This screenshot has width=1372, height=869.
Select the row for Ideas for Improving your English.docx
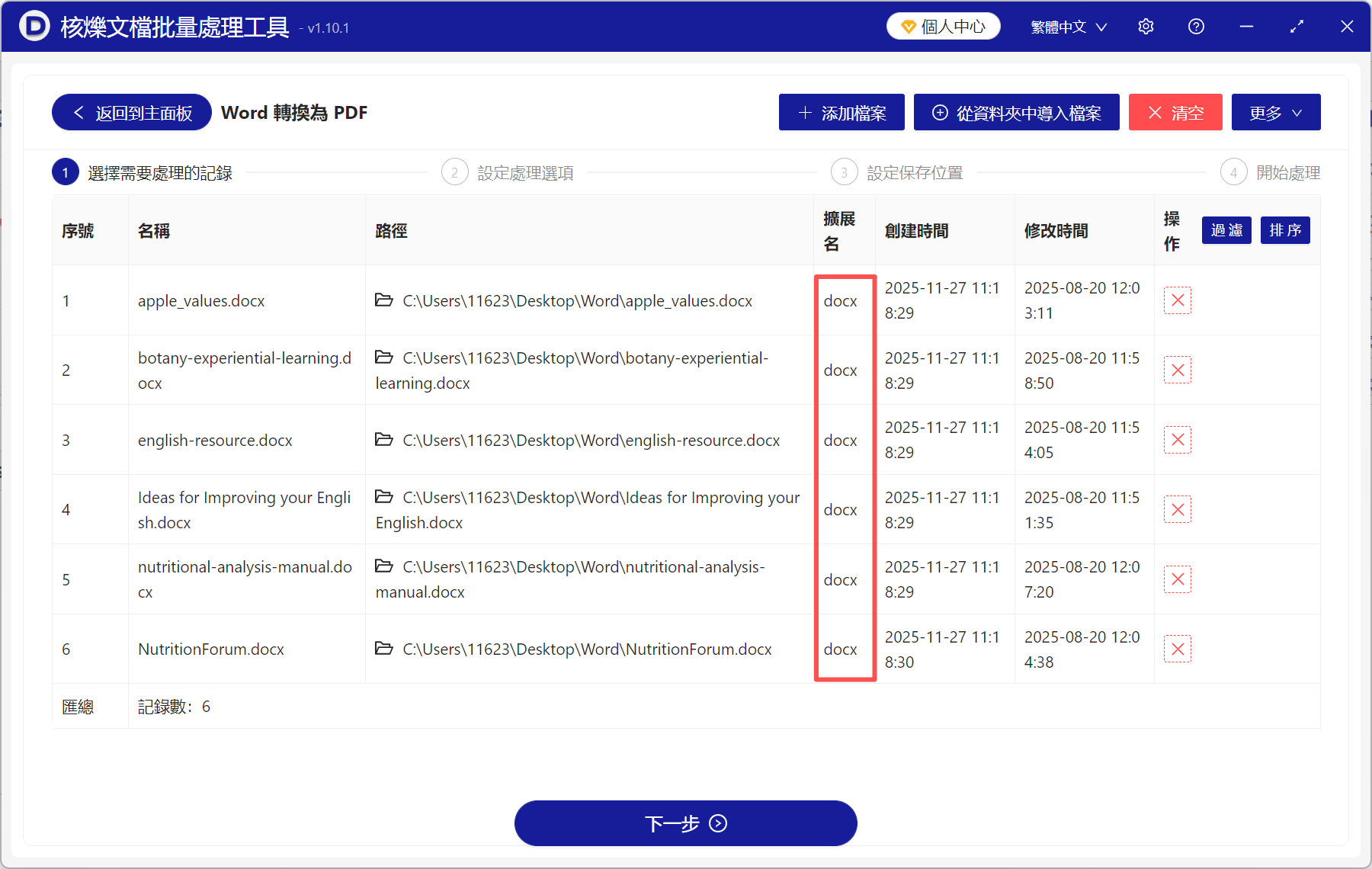(x=244, y=509)
